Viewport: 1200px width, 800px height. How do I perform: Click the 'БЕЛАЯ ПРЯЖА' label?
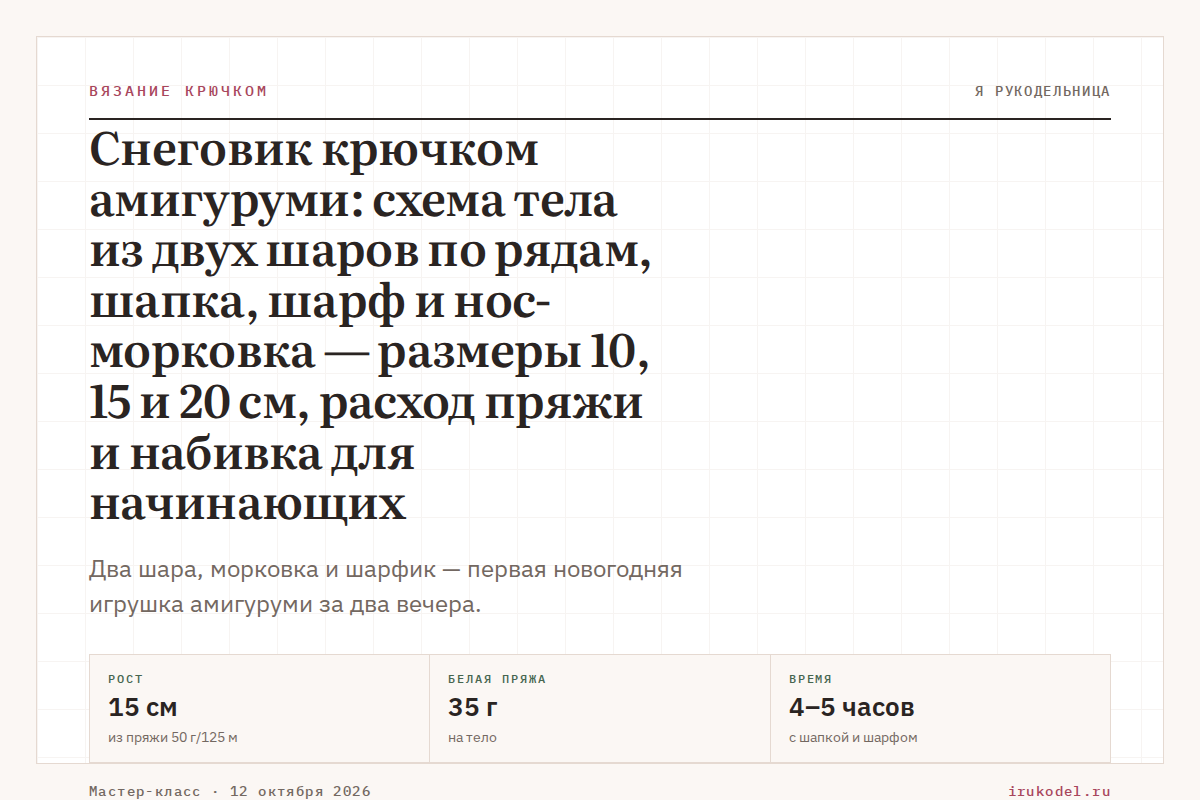point(497,679)
